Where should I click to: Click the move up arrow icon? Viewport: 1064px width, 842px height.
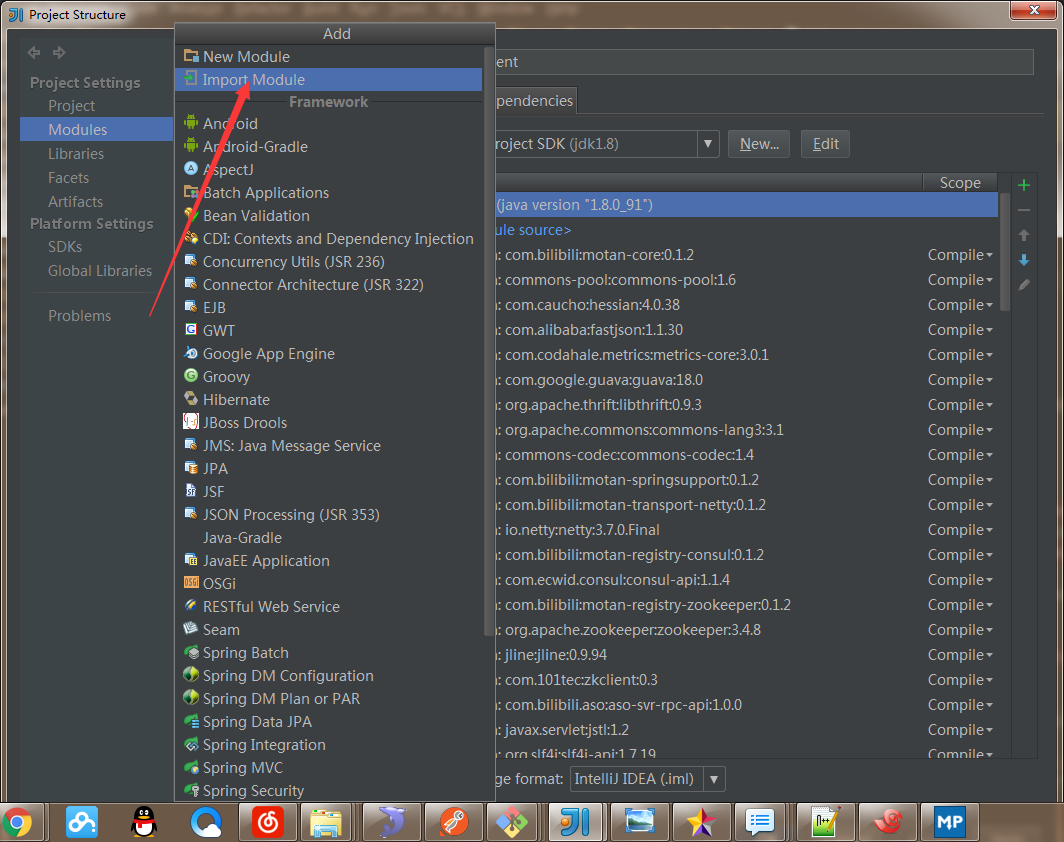tap(1024, 235)
